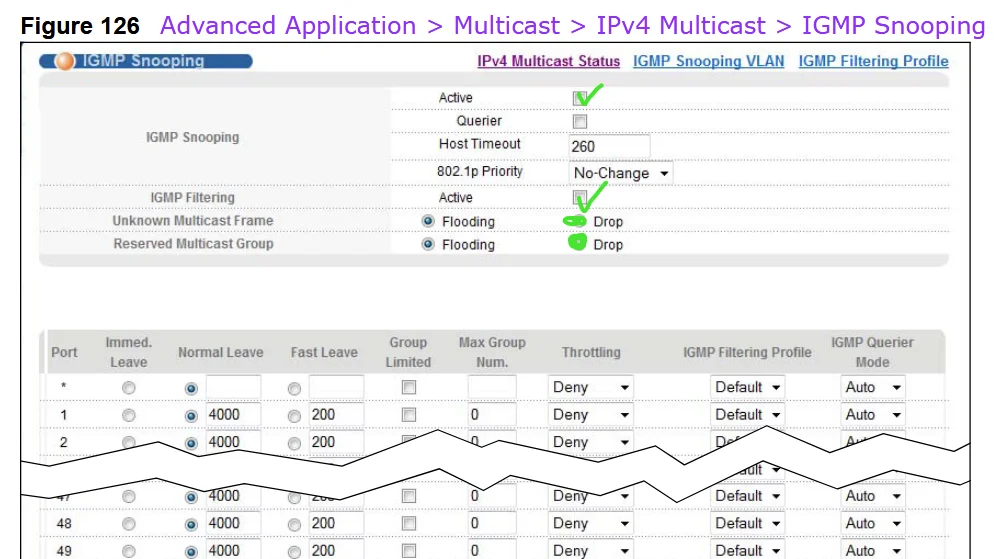Toggle the Querier checkbox
Screen dimensions: 994x559
(579, 121)
